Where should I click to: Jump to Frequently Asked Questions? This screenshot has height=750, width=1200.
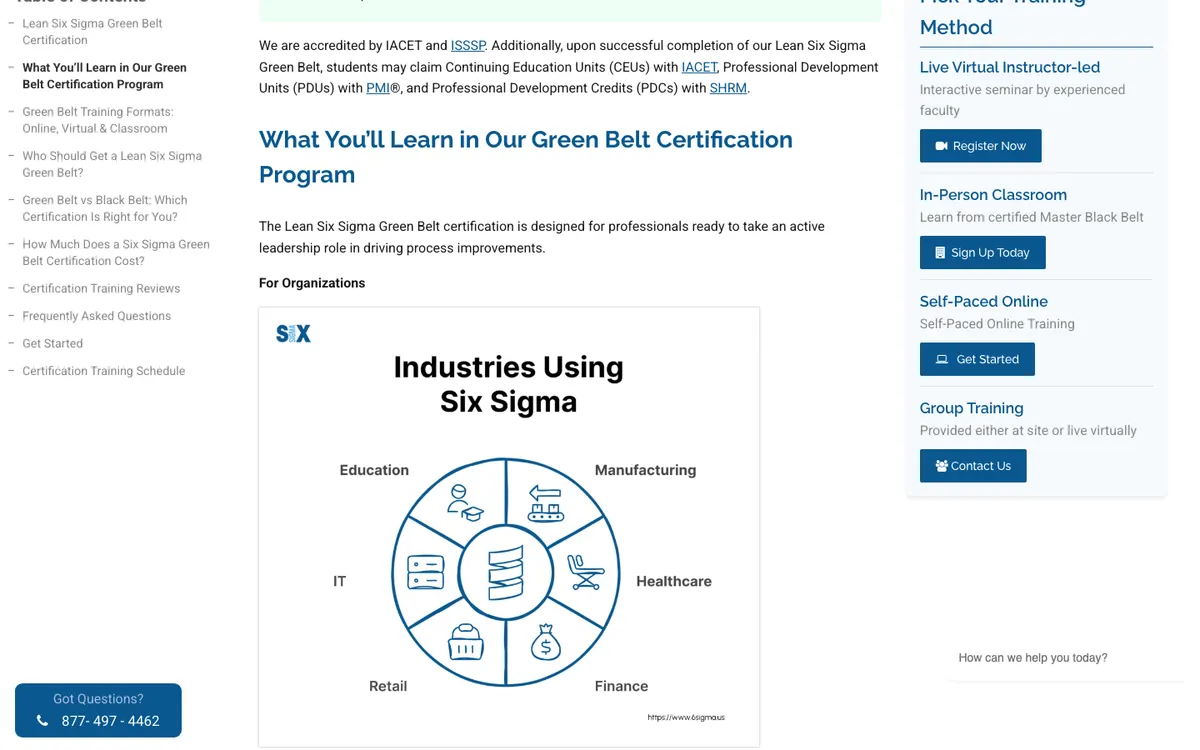(x=96, y=316)
